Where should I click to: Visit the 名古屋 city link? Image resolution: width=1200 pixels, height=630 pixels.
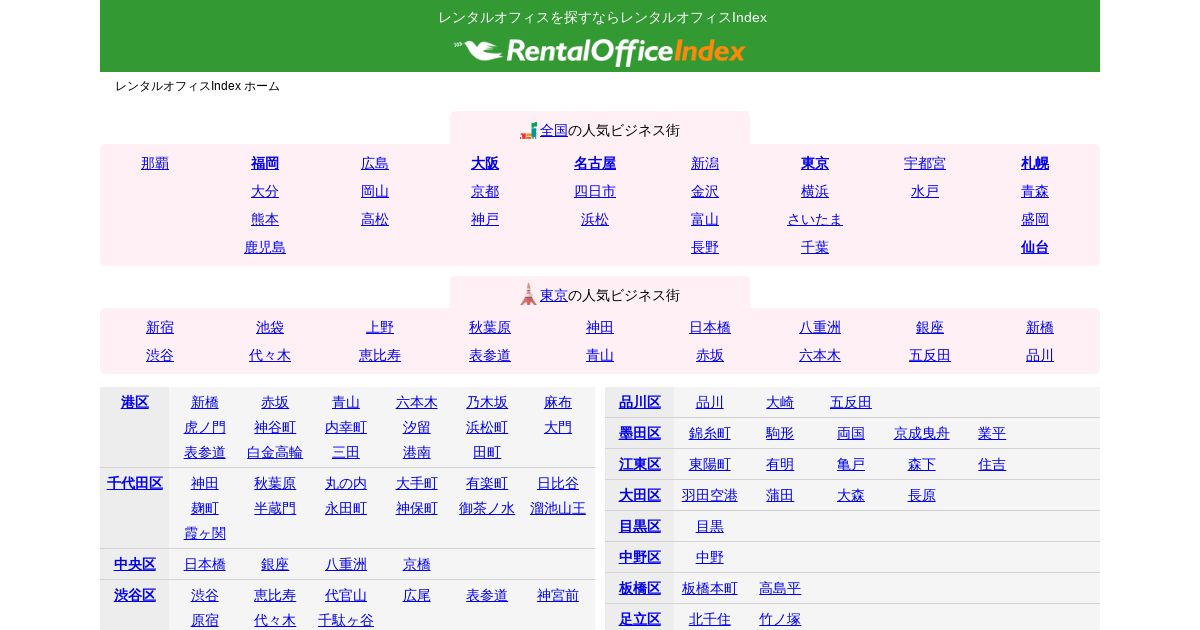coord(595,163)
